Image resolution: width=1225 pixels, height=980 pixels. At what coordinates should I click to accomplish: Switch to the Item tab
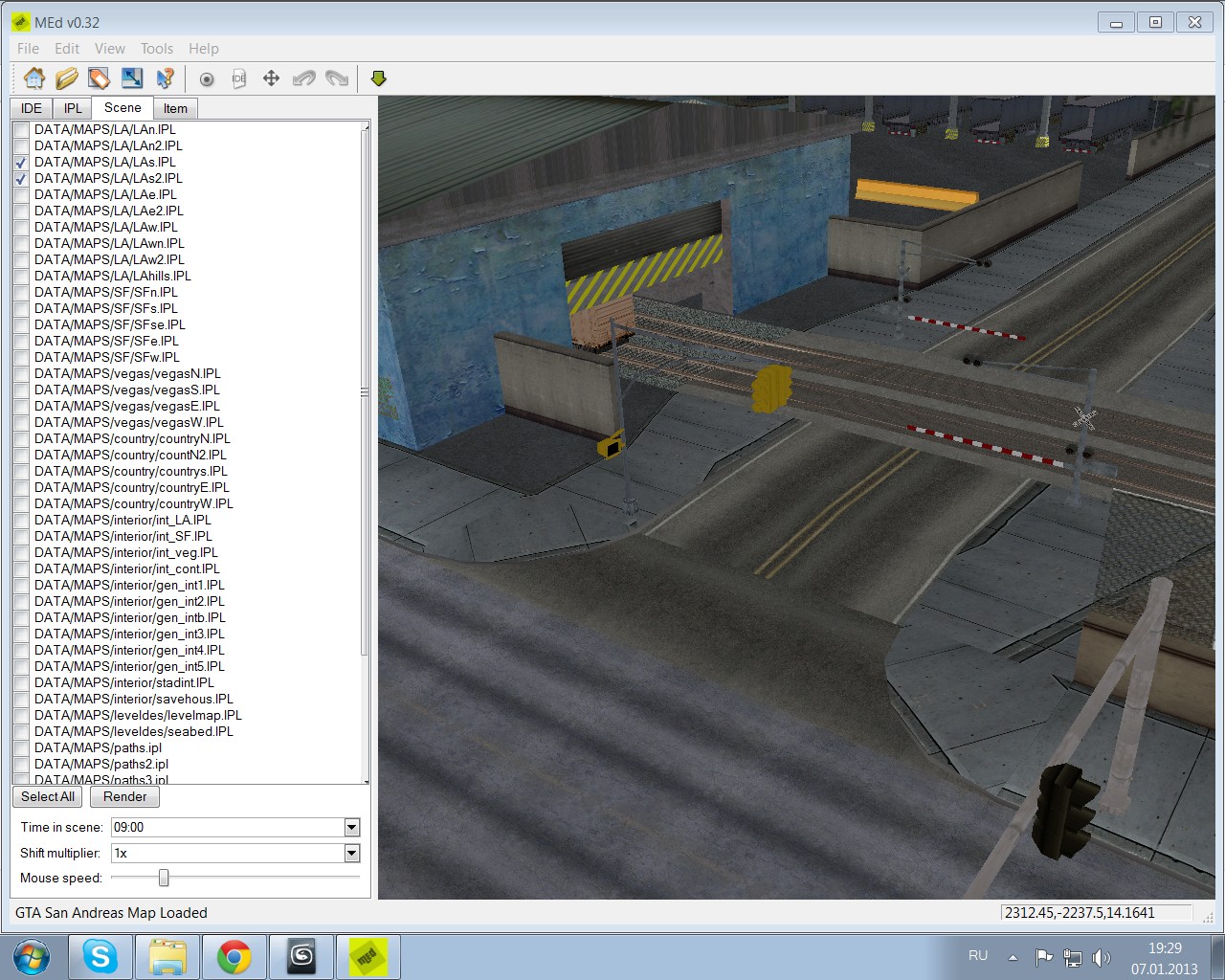click(175, 108)
